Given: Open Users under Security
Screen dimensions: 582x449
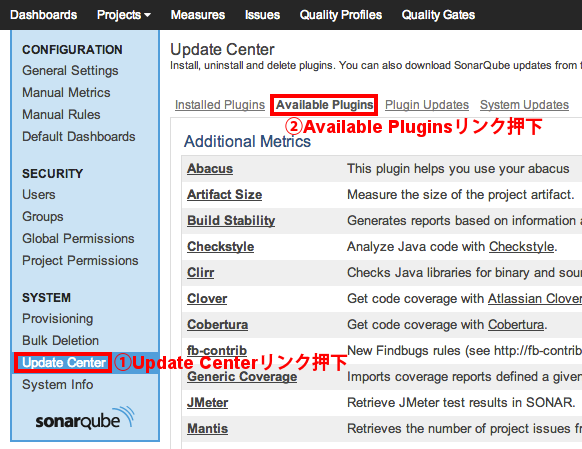Looking at the screenshot, I should tap(39, 194).
